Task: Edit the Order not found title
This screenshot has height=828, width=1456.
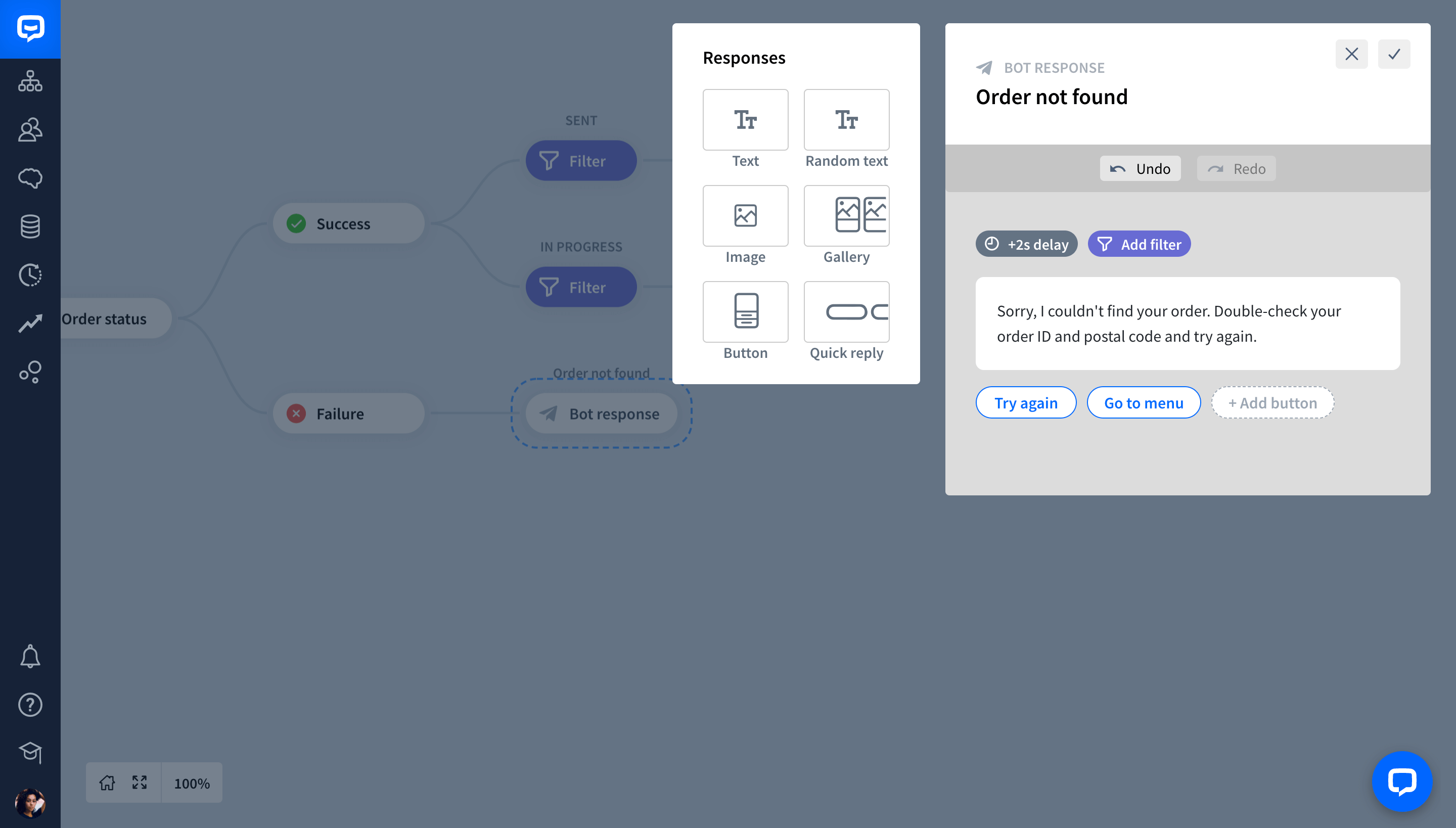Action: [1051, 97]
